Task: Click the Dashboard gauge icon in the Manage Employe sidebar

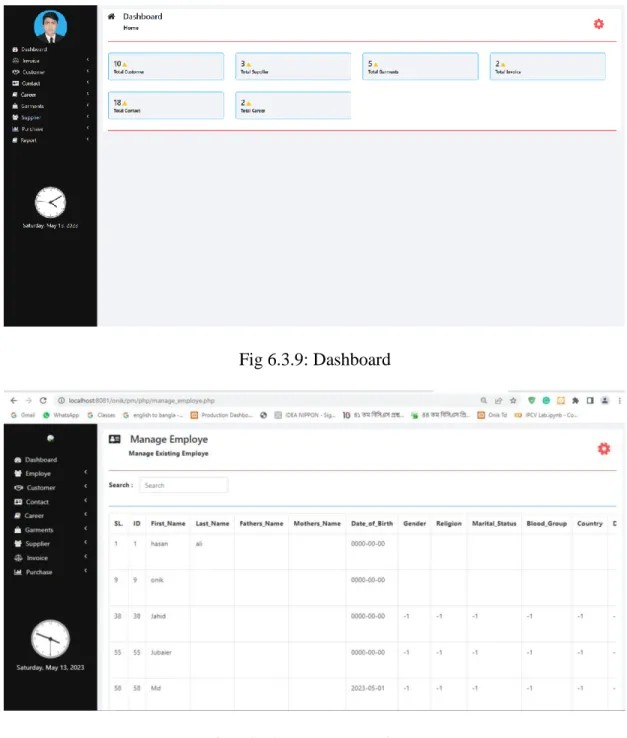Action: pyautogui.click(x=18, y=459)
